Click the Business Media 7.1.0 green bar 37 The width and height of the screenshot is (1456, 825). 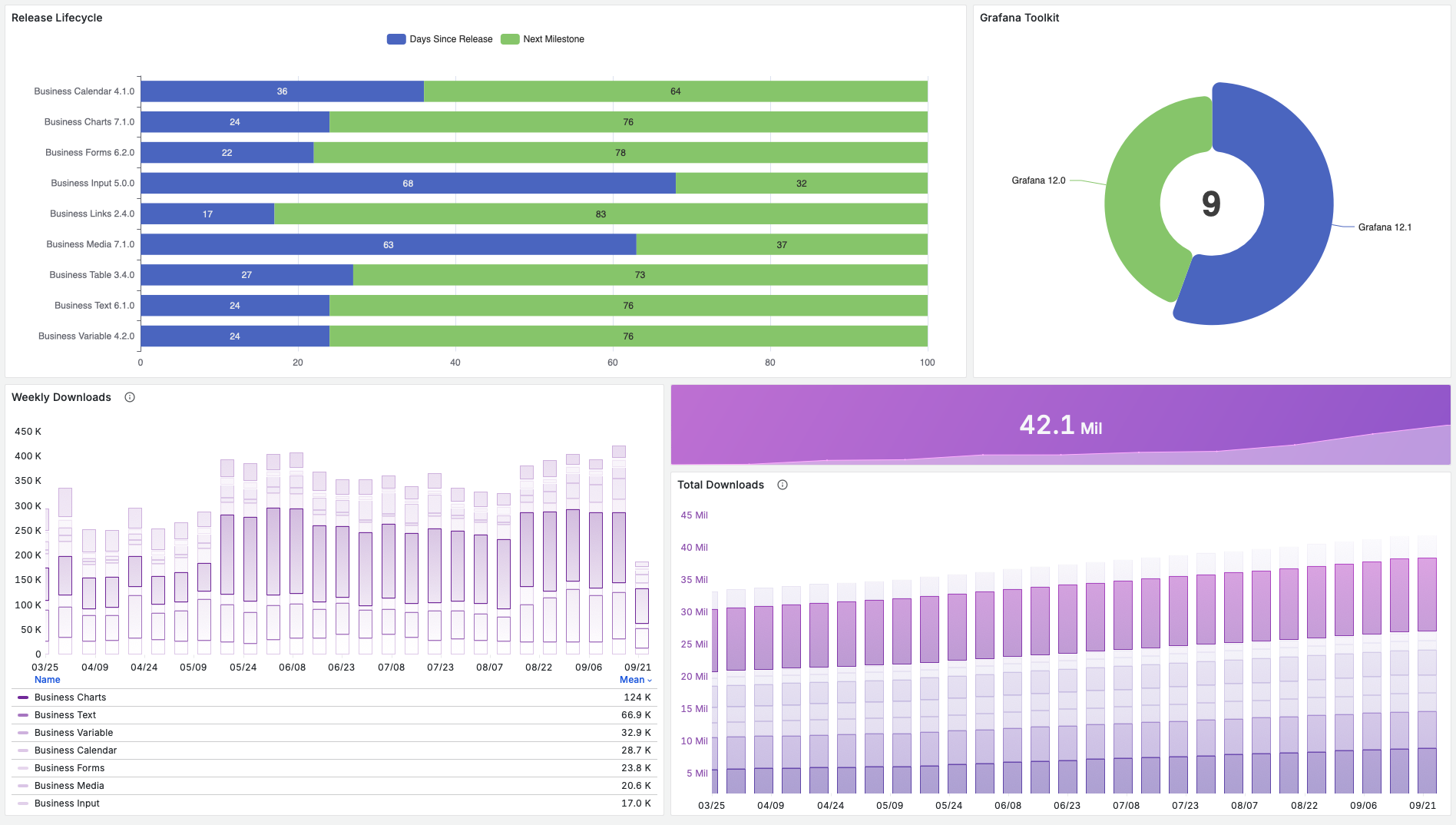click(782, 245)
